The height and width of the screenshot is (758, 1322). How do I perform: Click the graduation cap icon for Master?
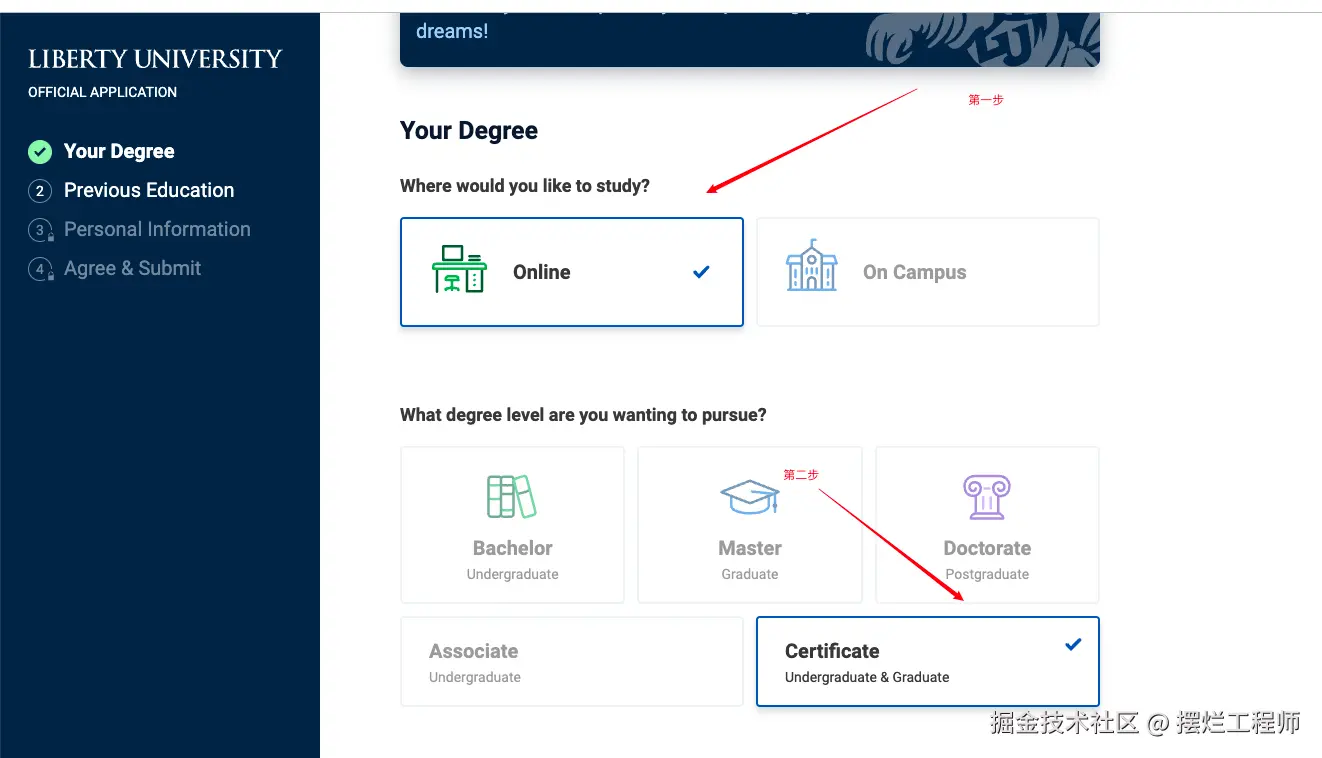click(x=750, y=496)
